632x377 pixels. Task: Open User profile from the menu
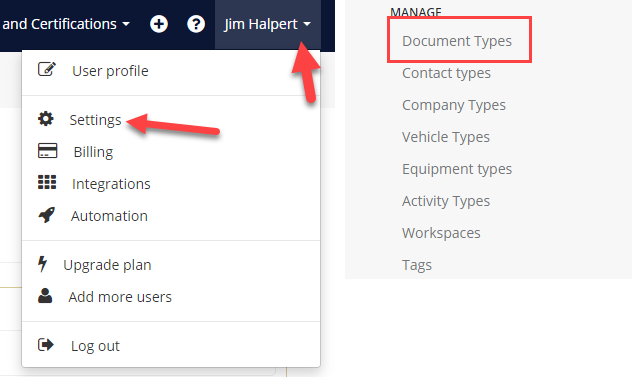pos(110,71)
